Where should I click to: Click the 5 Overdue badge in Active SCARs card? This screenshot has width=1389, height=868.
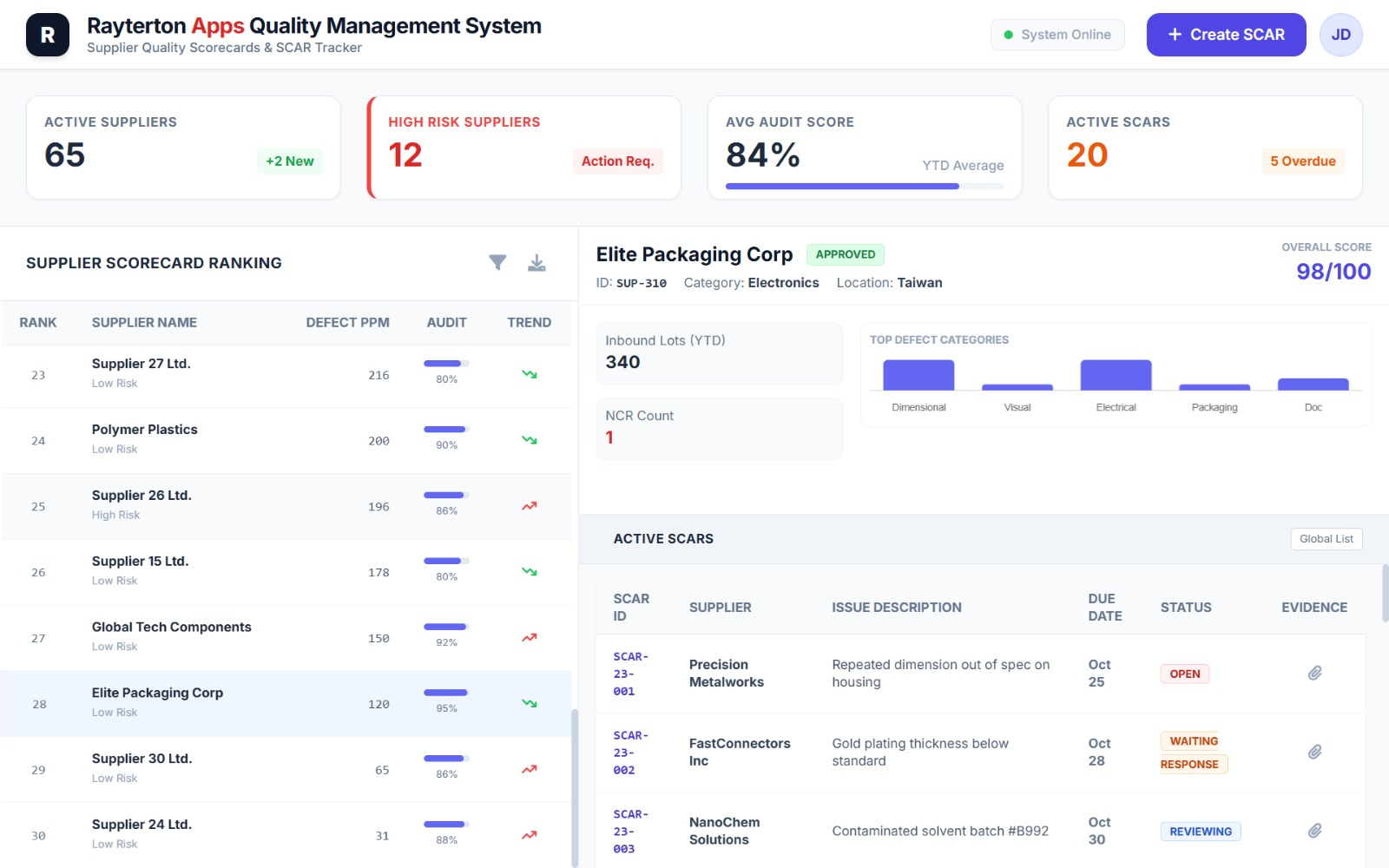pyautogui.click(x=1302, y=161)
